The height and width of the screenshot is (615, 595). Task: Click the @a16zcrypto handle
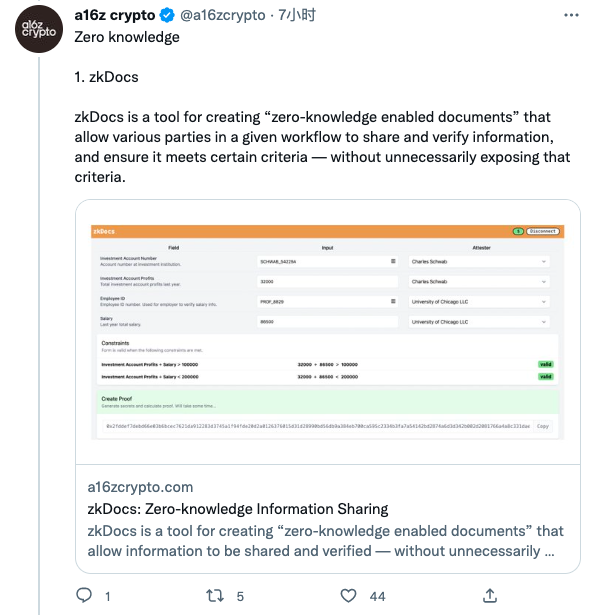click(x=223, y=15)
